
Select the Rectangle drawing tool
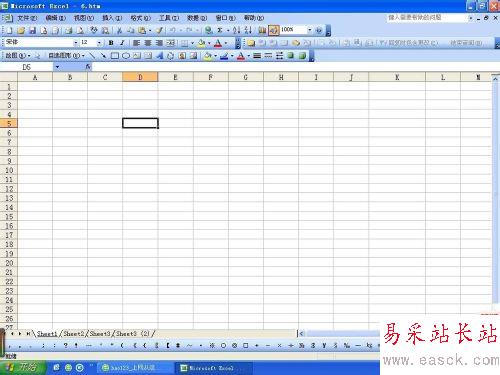115,56
